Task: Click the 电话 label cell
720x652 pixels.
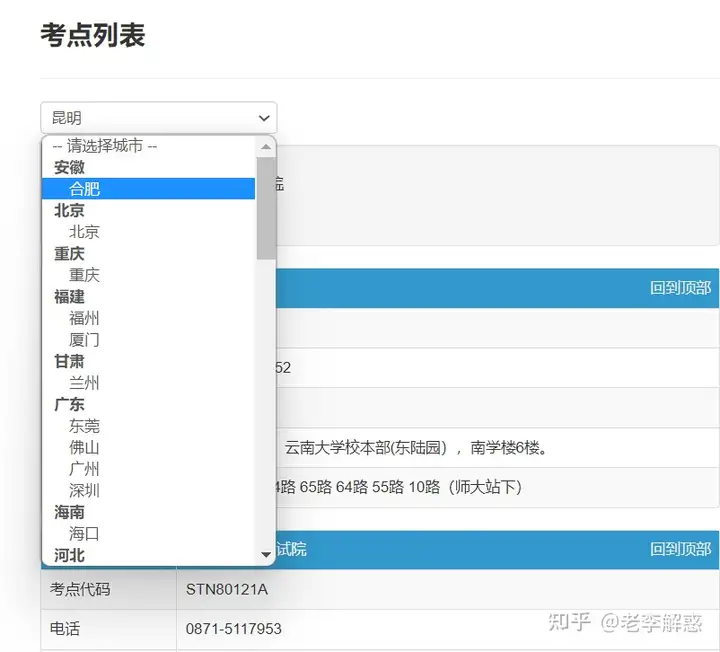Action: (108, 629)
